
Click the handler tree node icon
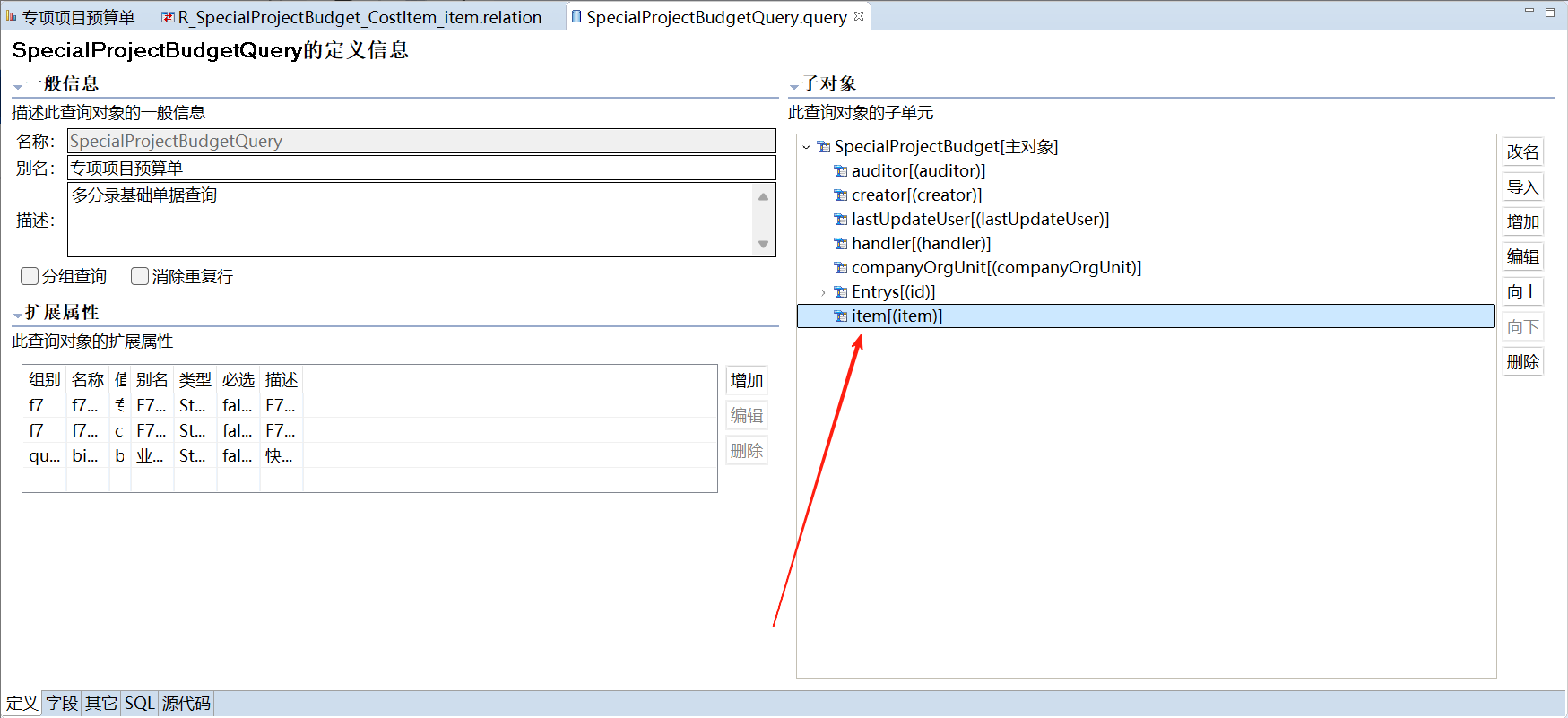840,244
